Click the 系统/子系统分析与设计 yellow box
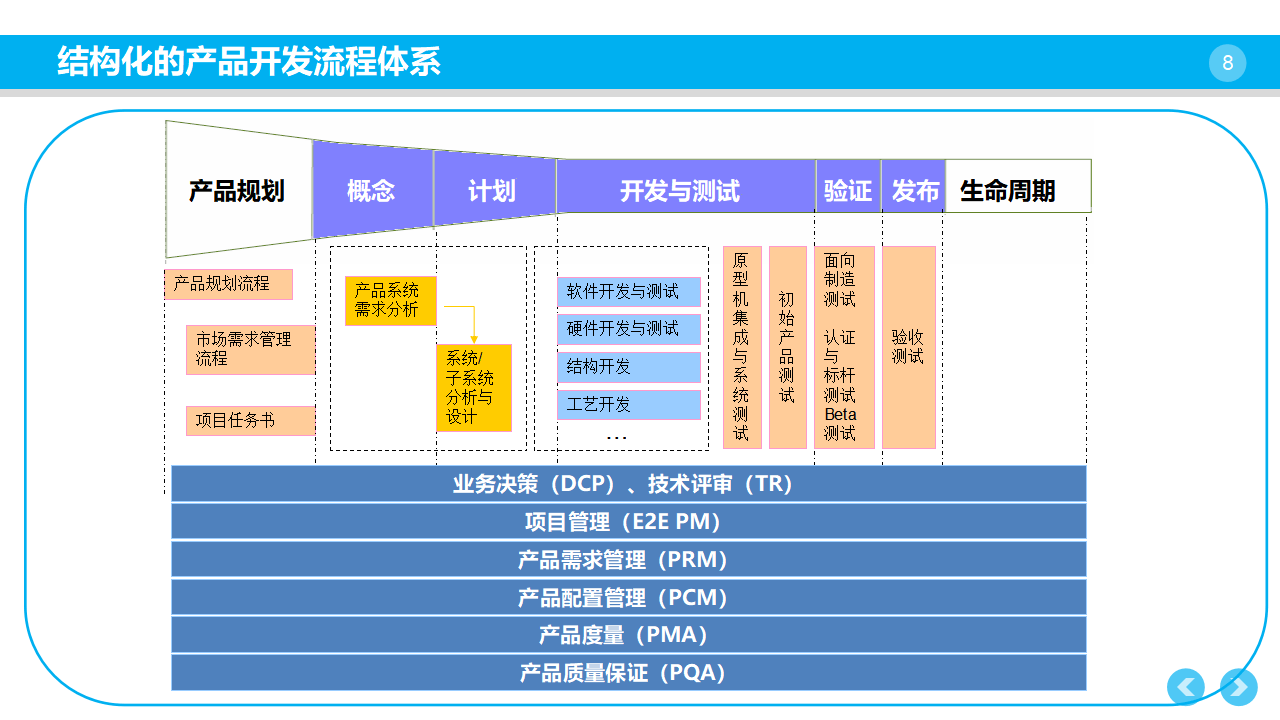 [474, 388]
